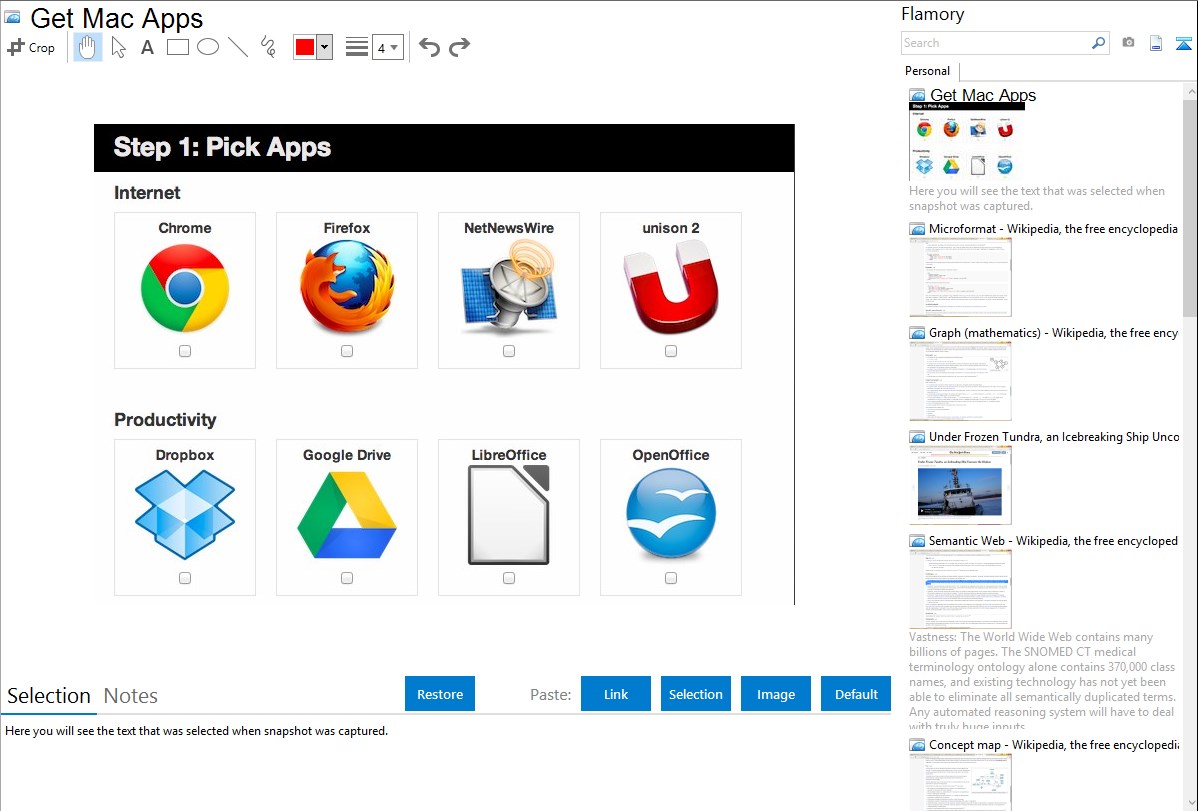Screen dimensions: 1198x811
Task: Open the Get Mac Apps snapshot thumbnail
Action: point(966,141)
